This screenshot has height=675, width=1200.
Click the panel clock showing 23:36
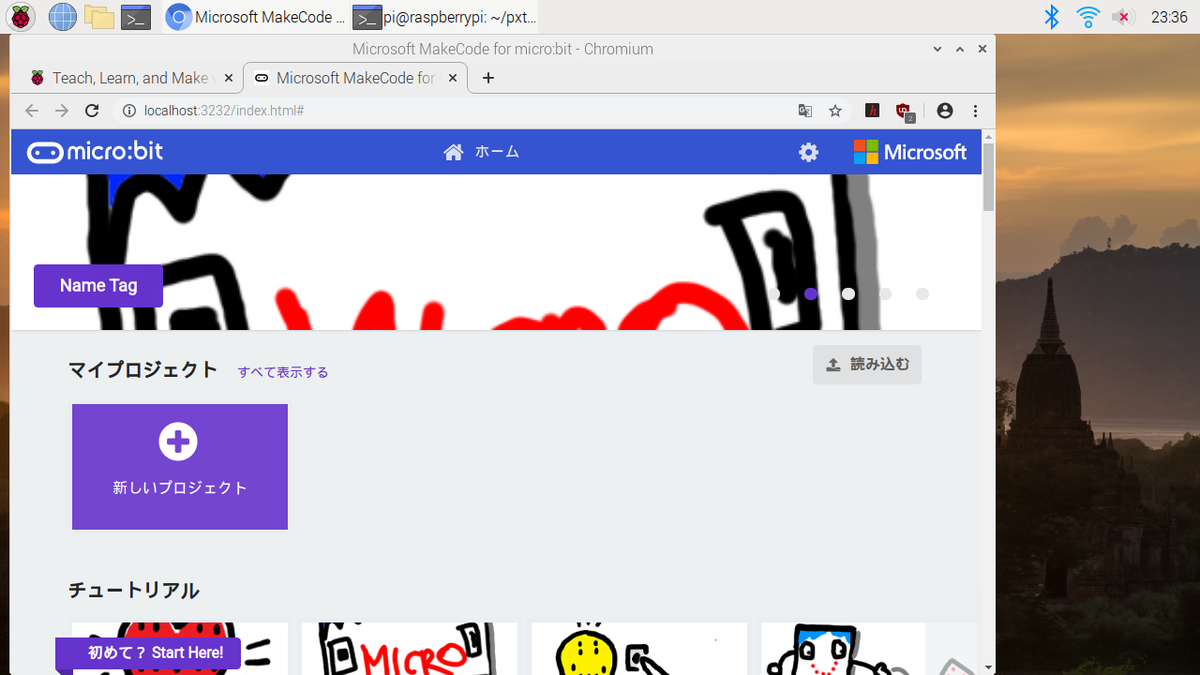pyautogui.click(x=1168, y=16)
